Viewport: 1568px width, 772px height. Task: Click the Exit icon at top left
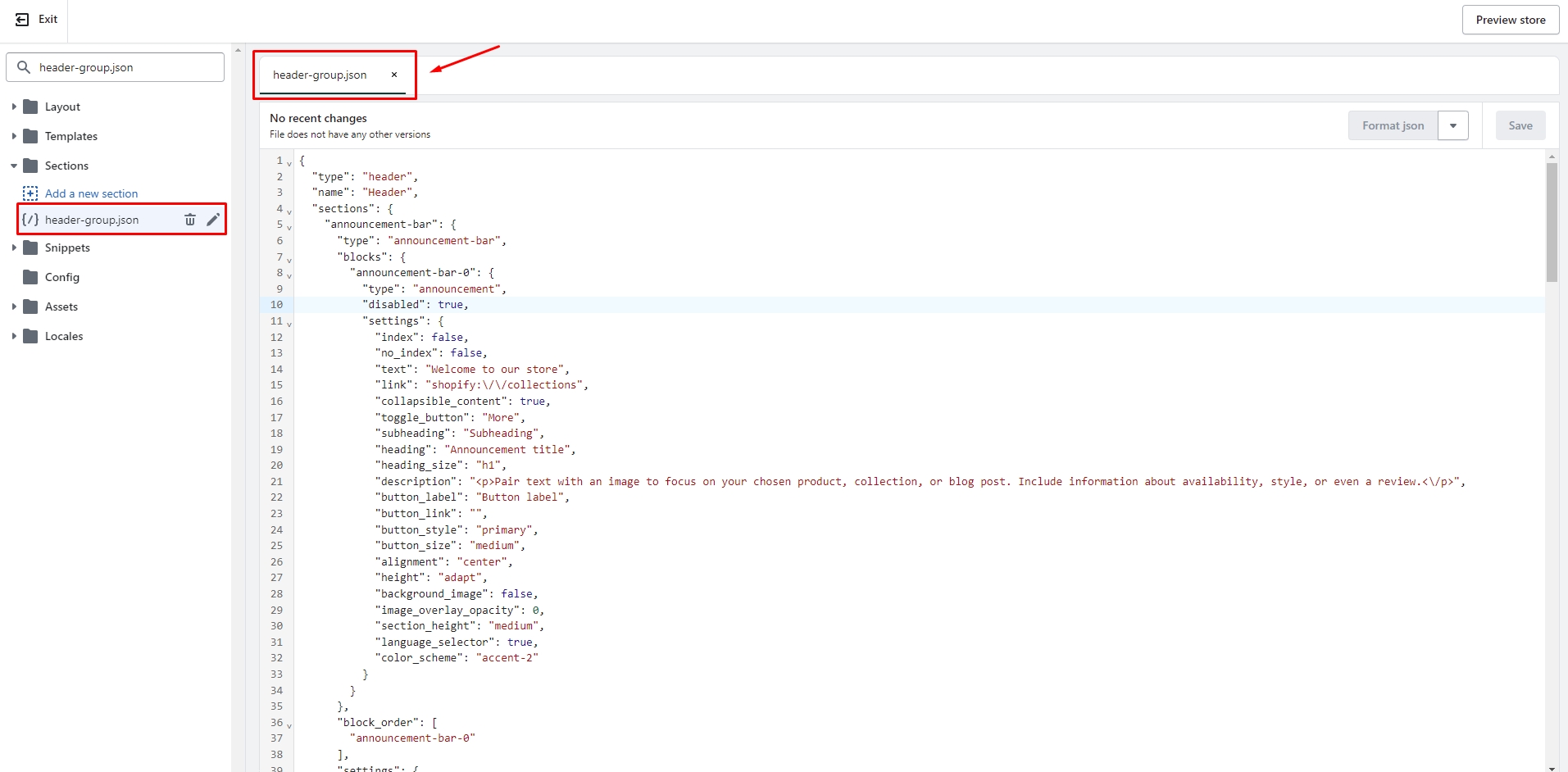22,20
